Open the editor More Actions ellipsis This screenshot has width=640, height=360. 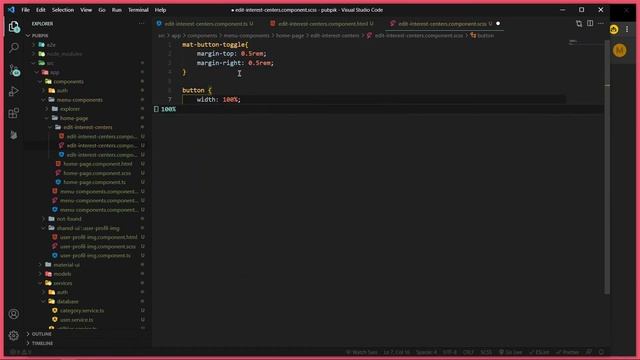pyautogui.click(x=601, y=24)
